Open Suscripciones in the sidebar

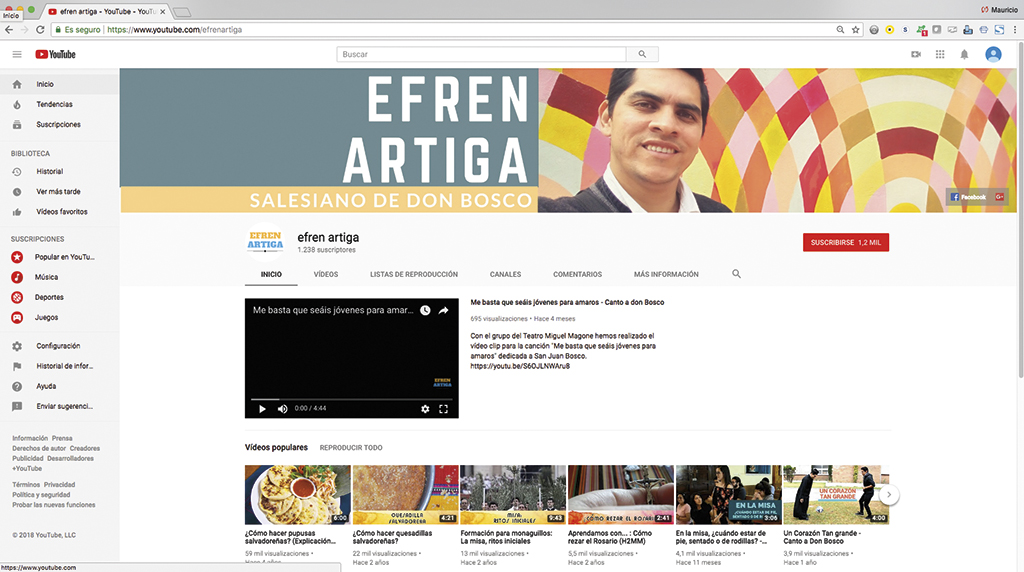click(x=59, y=125)
